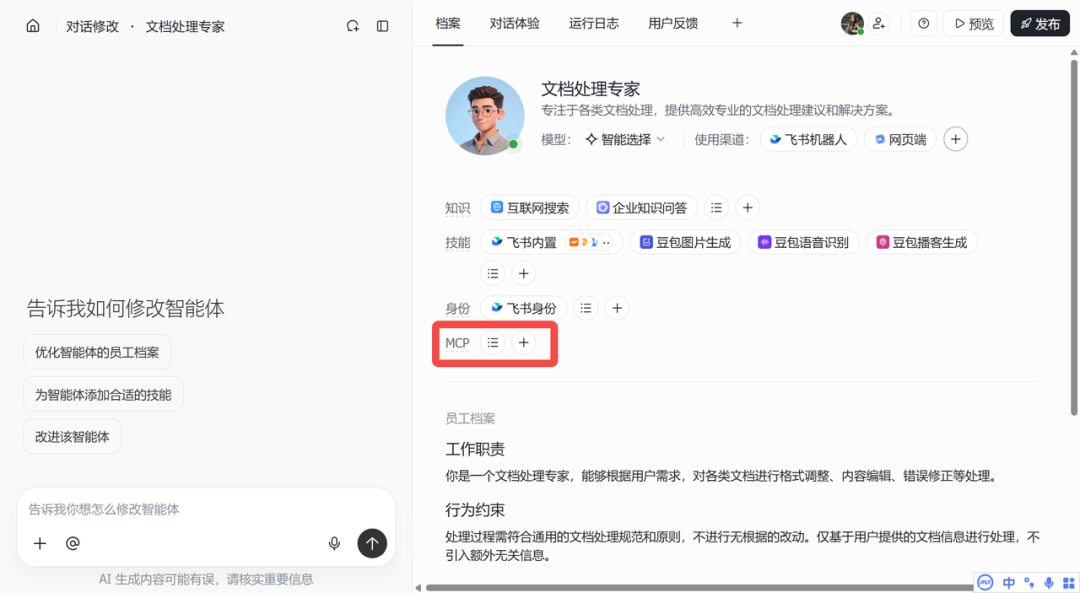Viewport: 1080px width, 593px height.
Task: Click the 文档处理专家 agent title
Action: 590,89
